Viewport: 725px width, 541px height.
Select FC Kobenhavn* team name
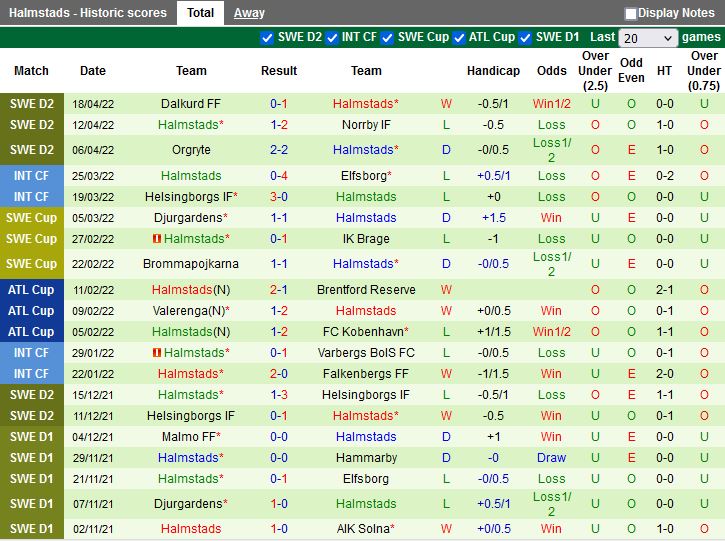click(x=366, y=332)
